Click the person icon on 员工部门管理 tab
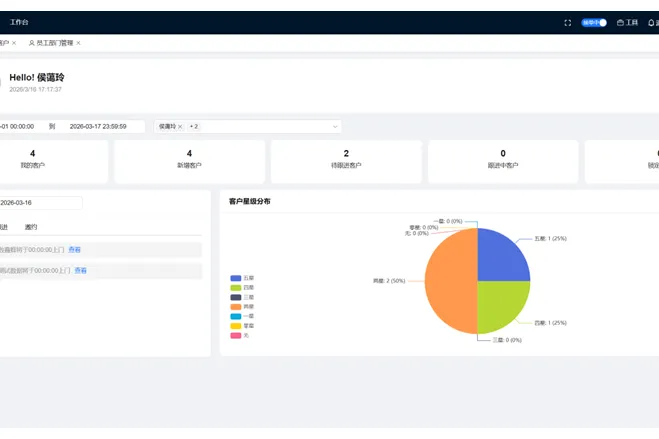 tap(32, 43)
